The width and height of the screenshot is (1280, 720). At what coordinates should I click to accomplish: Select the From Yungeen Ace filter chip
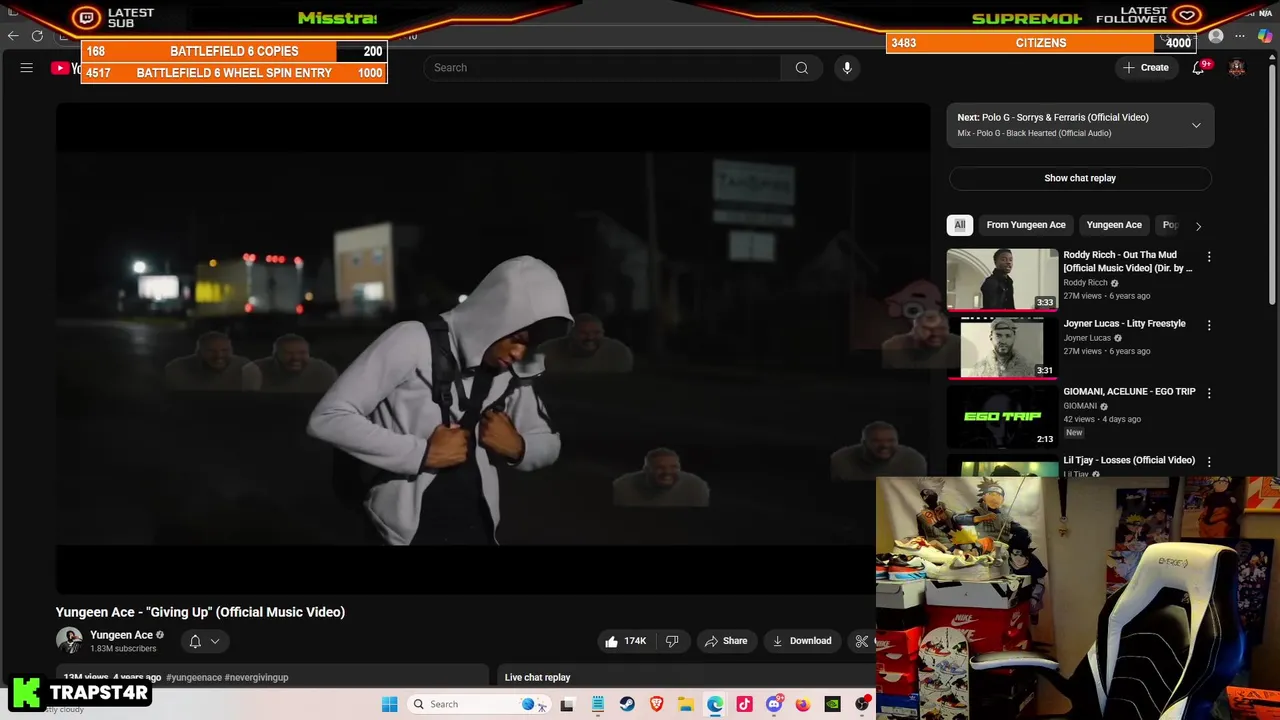1026,225
